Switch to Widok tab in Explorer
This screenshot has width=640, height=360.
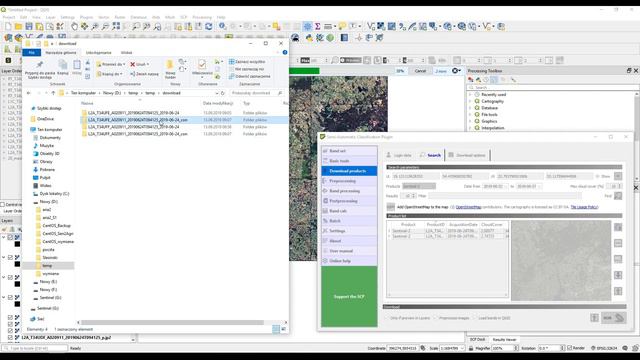127,53
